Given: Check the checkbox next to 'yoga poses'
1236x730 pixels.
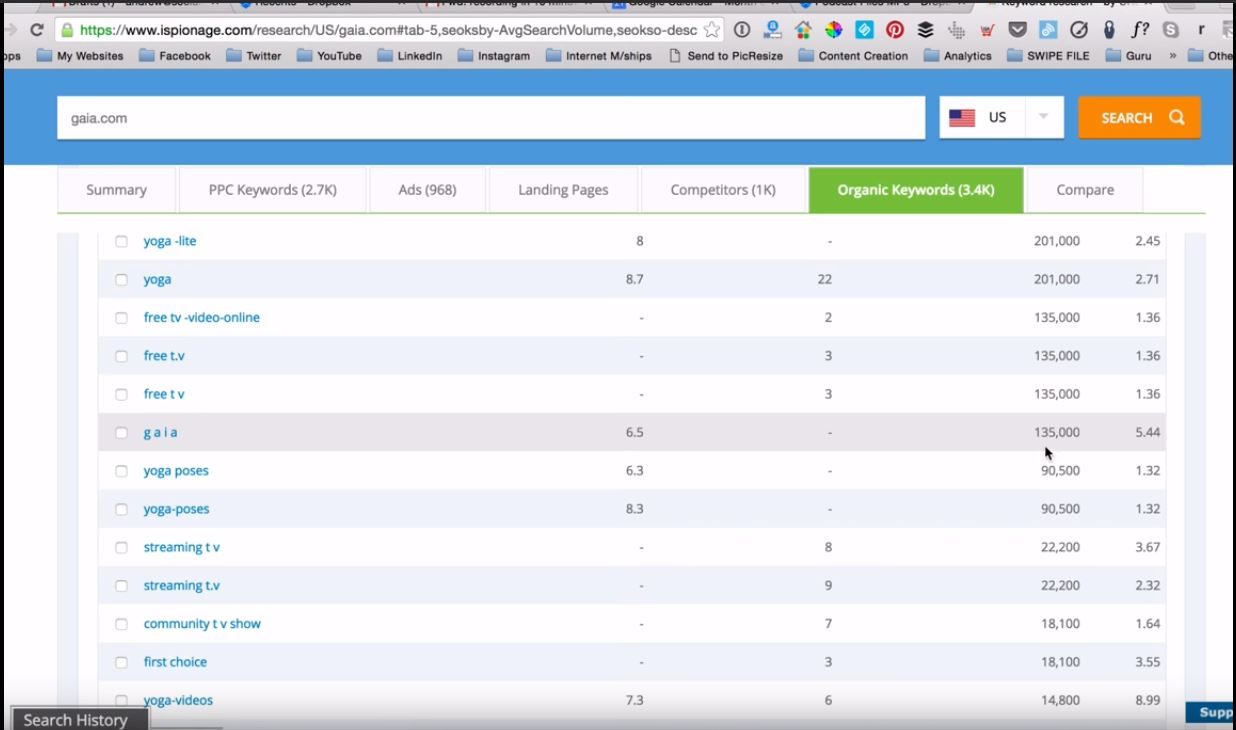Looking at the screenshot, I should [x=121, y=470].
